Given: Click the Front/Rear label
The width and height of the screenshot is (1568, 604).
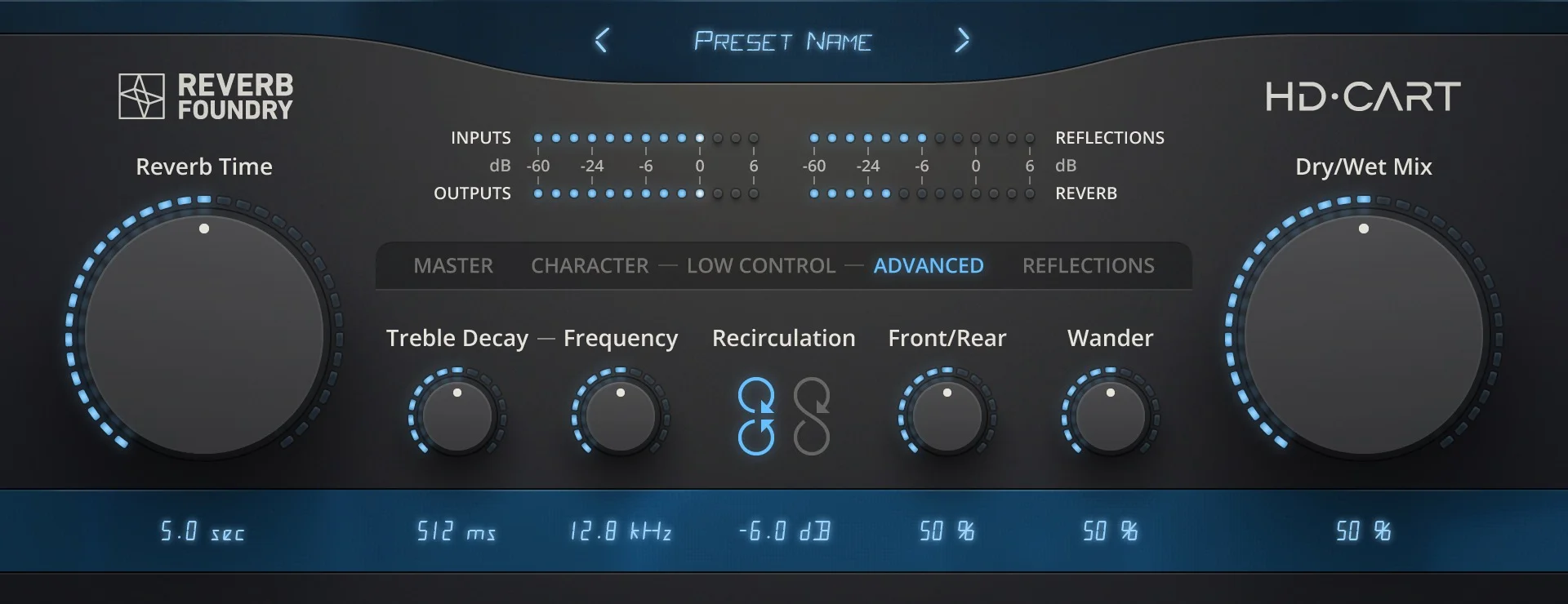Looking at the screenshot, I should [x=947, y=338].
